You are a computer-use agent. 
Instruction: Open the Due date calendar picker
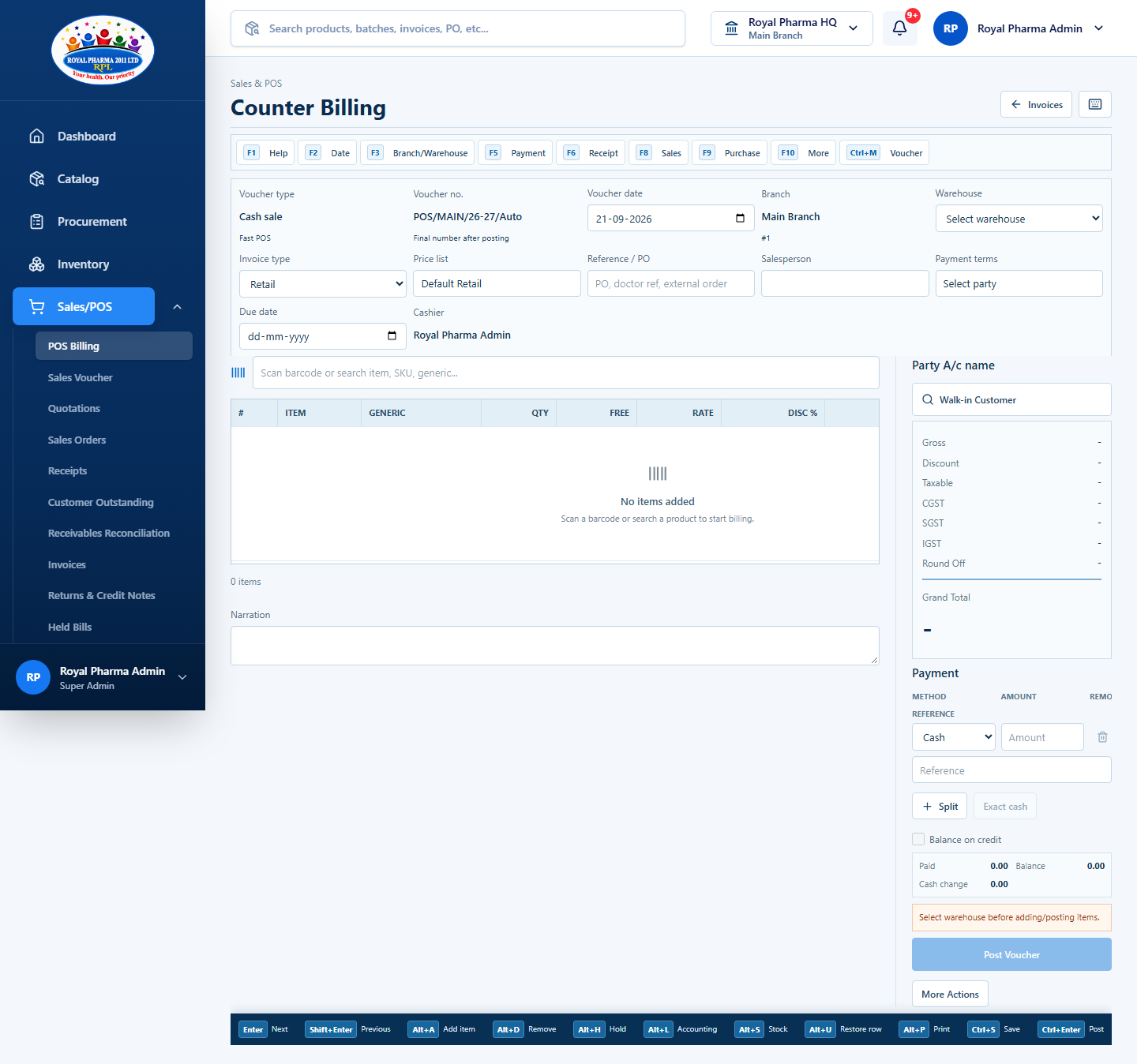pos(392,336)
